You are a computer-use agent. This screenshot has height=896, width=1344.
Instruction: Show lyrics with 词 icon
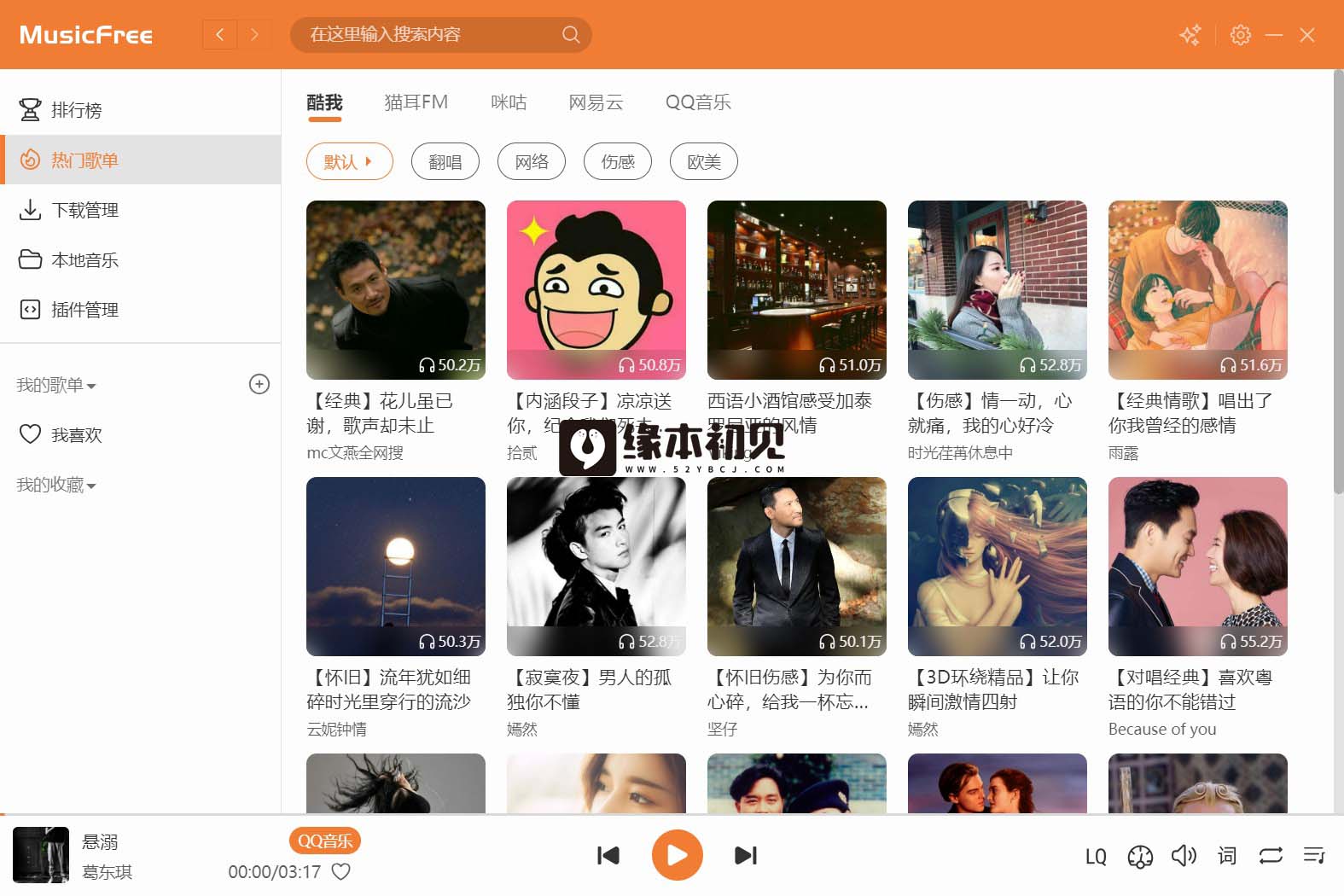click(x=1227, y=855)
